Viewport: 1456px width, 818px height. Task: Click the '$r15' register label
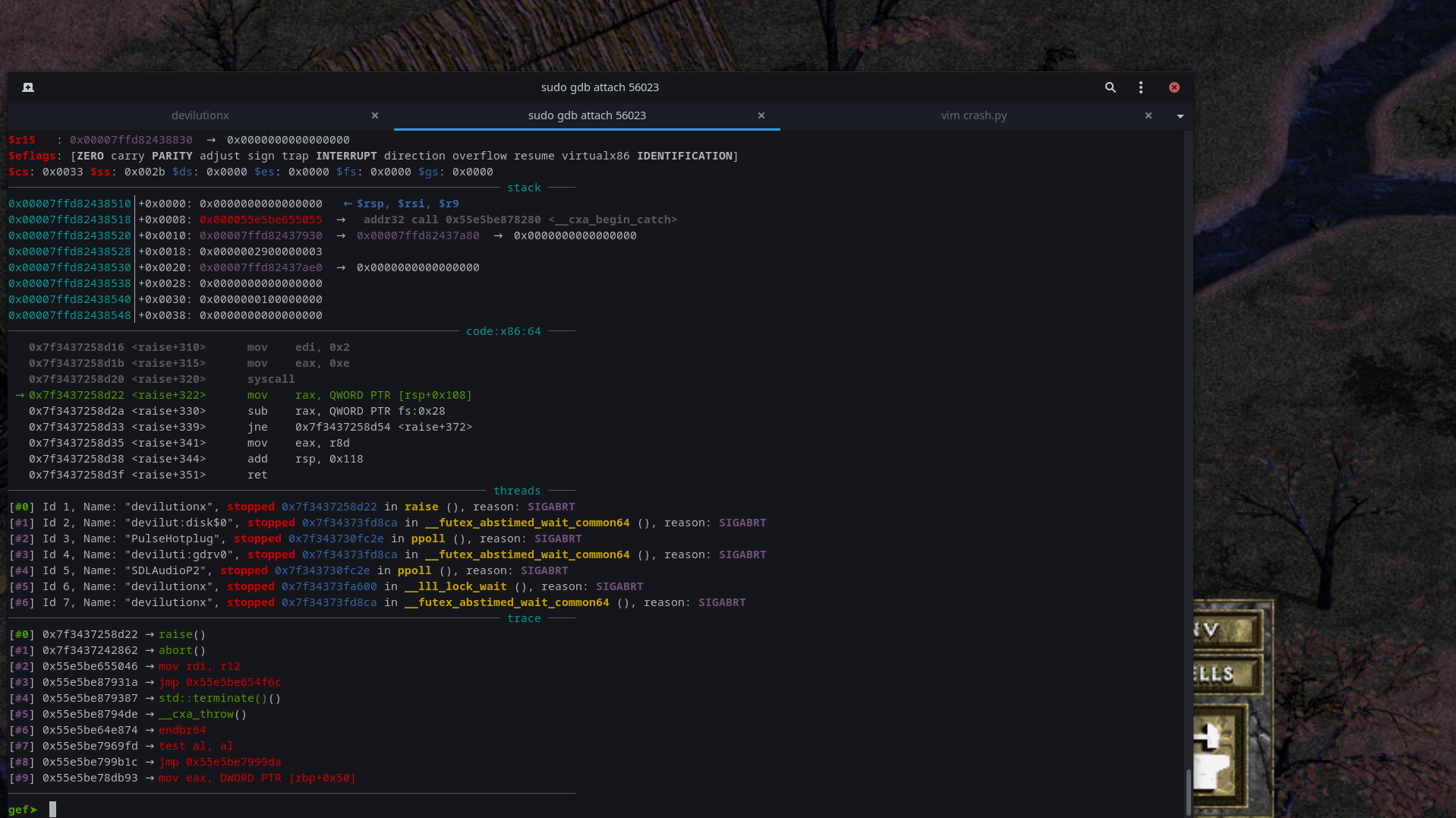(x=22, y=140)
